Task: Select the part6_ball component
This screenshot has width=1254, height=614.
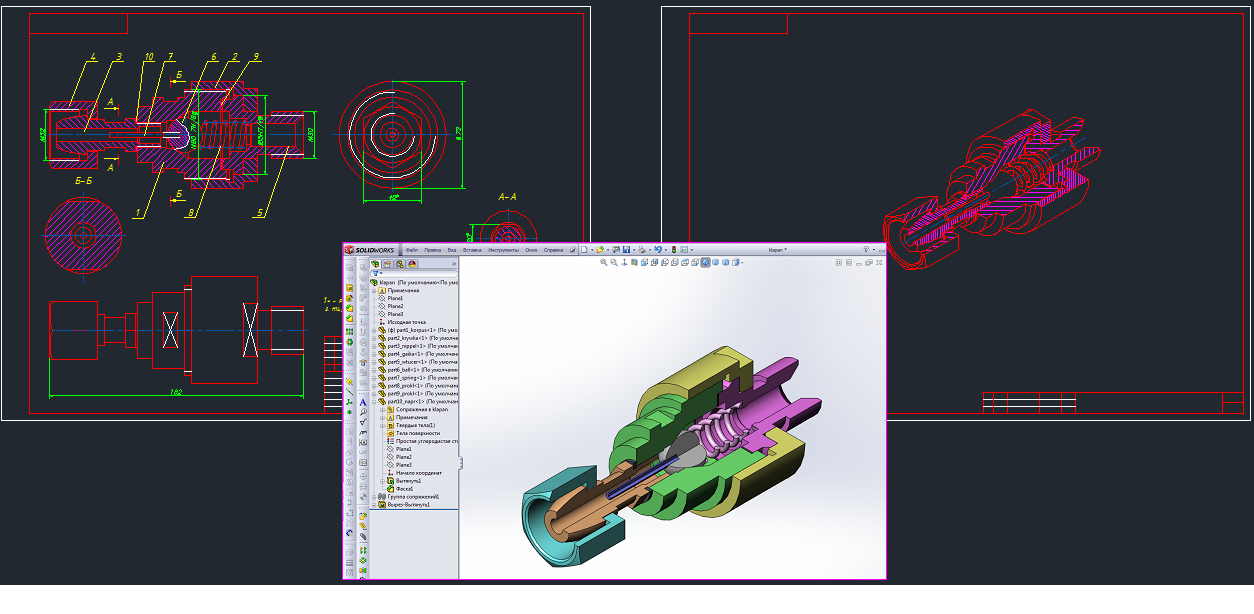Action: pos(418,370)
